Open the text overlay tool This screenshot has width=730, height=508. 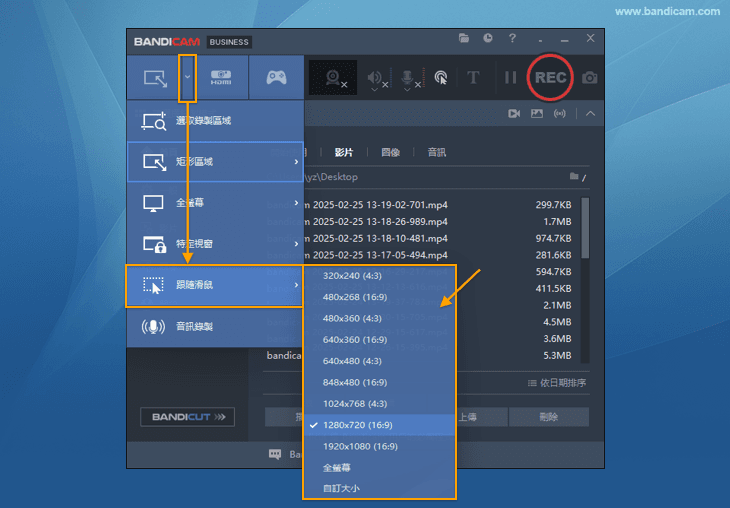tap(473, 77)
